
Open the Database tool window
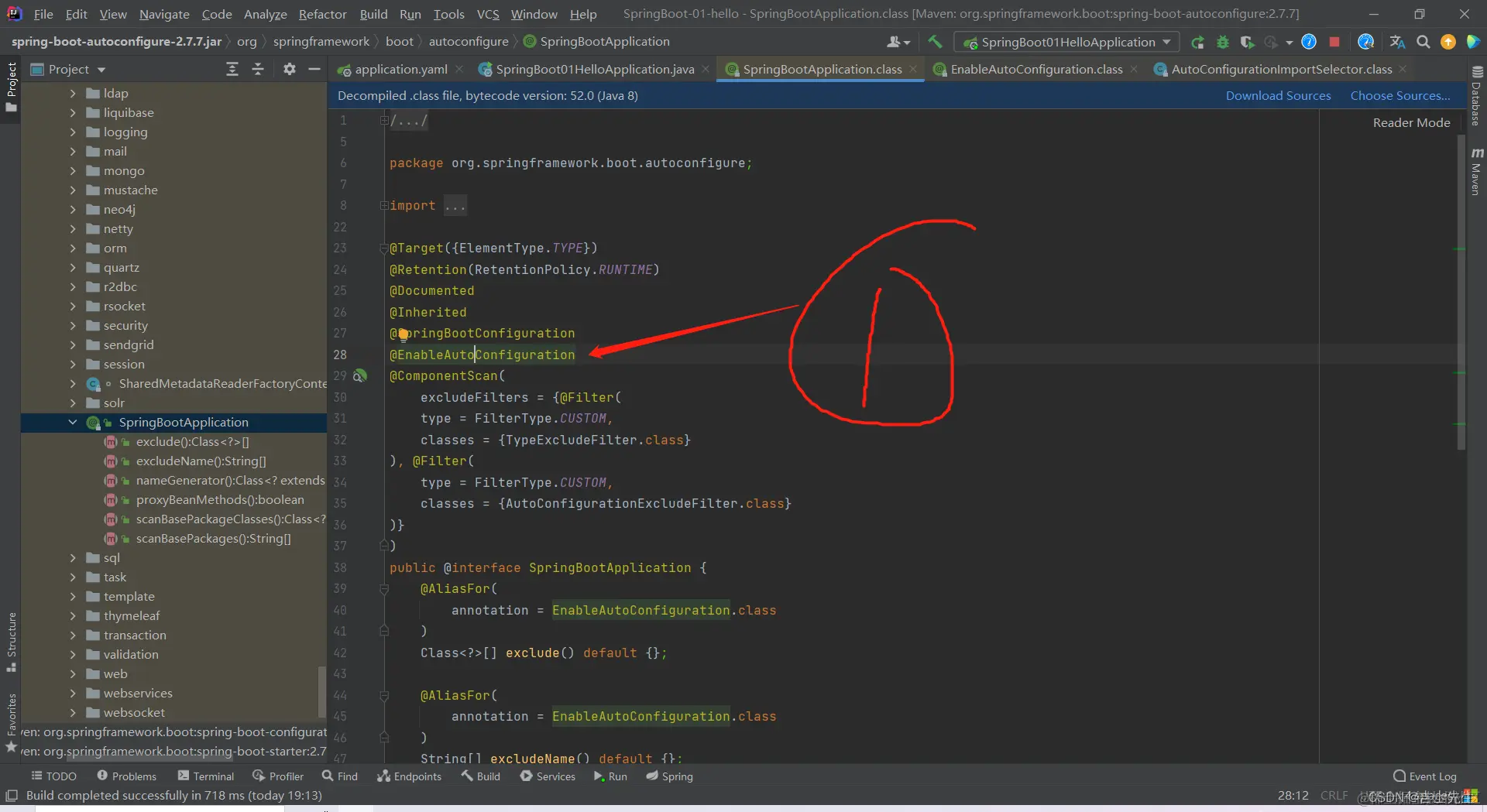coord(1475,96)
